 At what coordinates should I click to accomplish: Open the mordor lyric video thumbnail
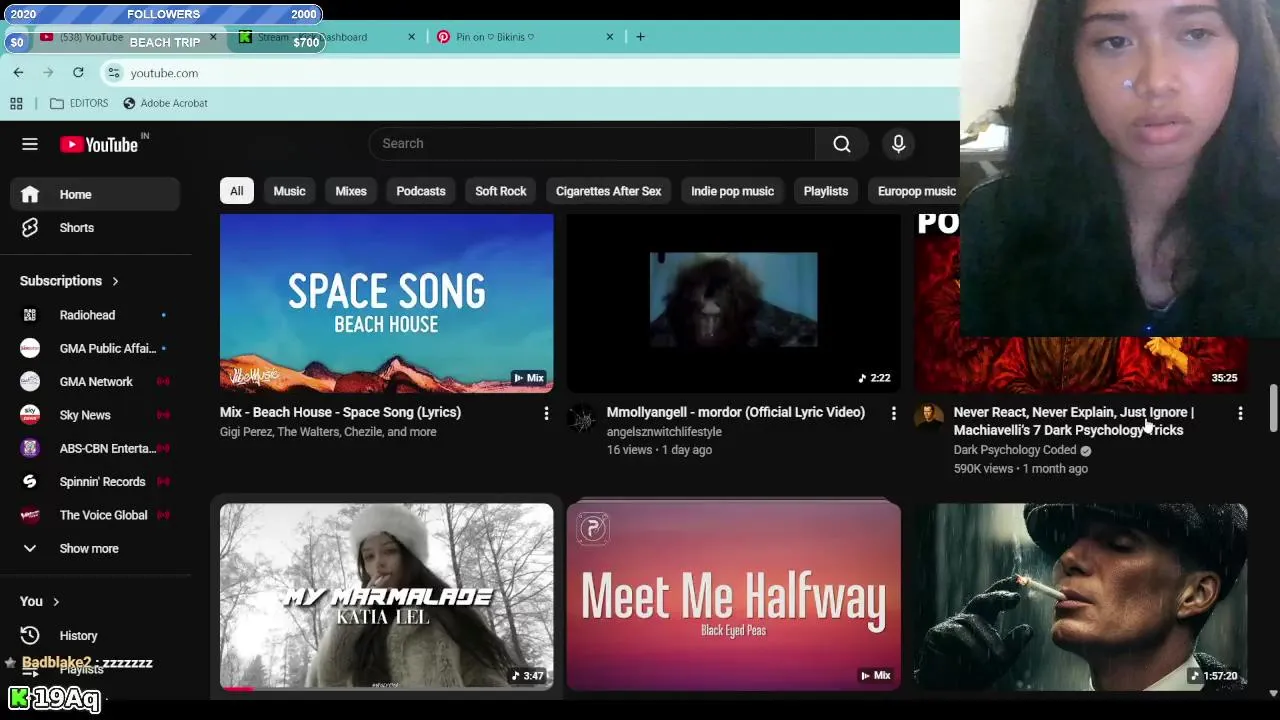tap(733, 303)
